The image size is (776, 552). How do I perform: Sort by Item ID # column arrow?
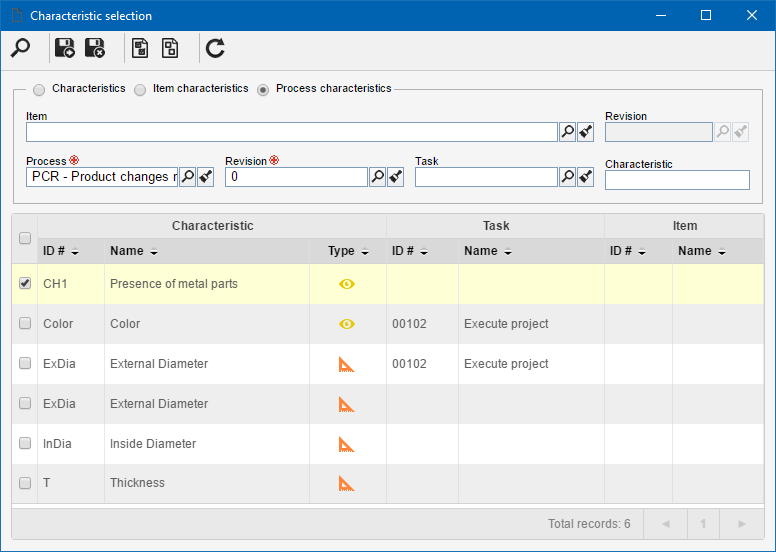pyautogui.click(x=642, y=252)
